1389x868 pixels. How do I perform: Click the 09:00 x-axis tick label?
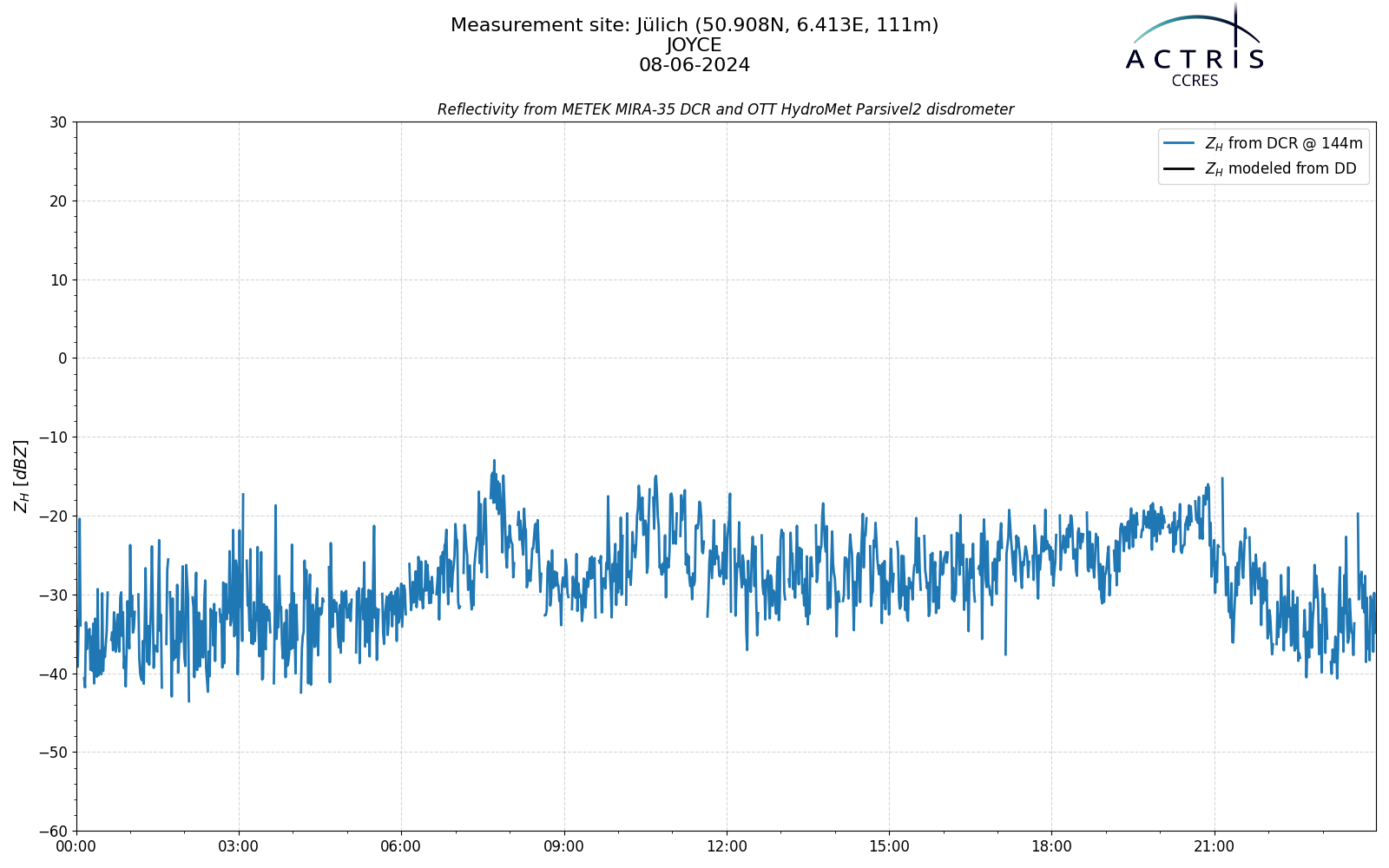564,846
